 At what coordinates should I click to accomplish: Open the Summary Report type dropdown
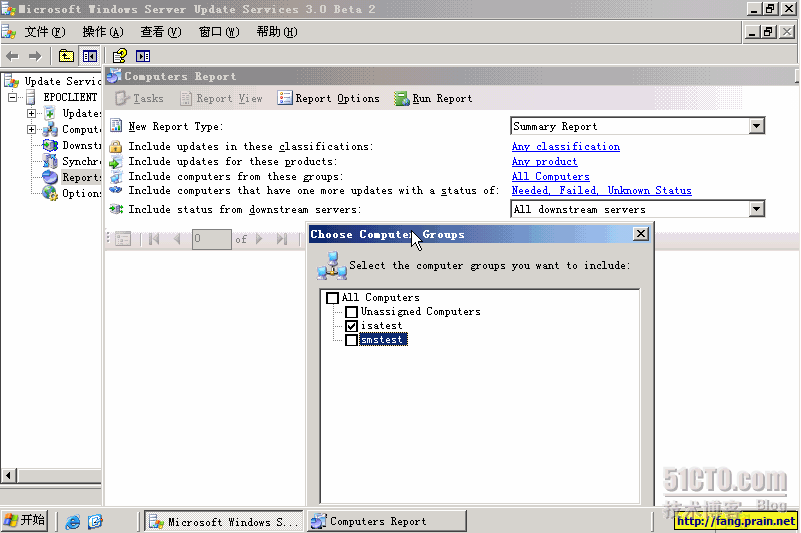click(757, 126)
